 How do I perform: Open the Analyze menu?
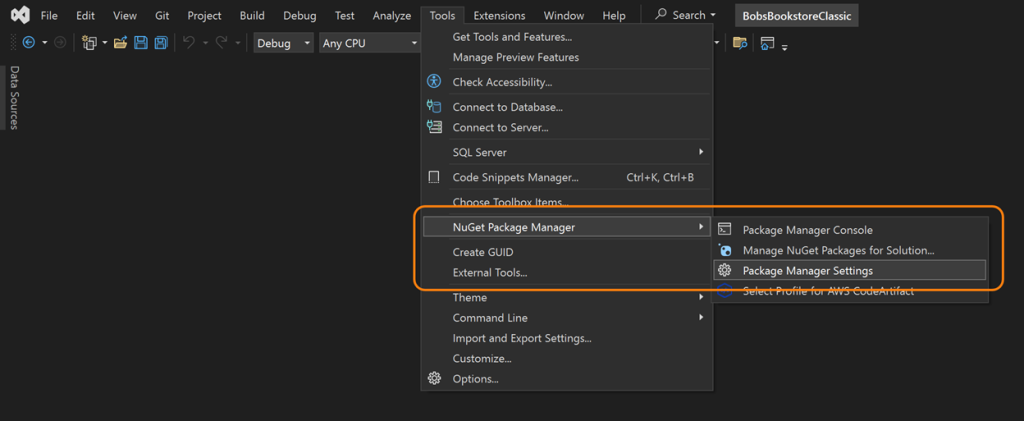pyautogui.click(x=392, y=15)
